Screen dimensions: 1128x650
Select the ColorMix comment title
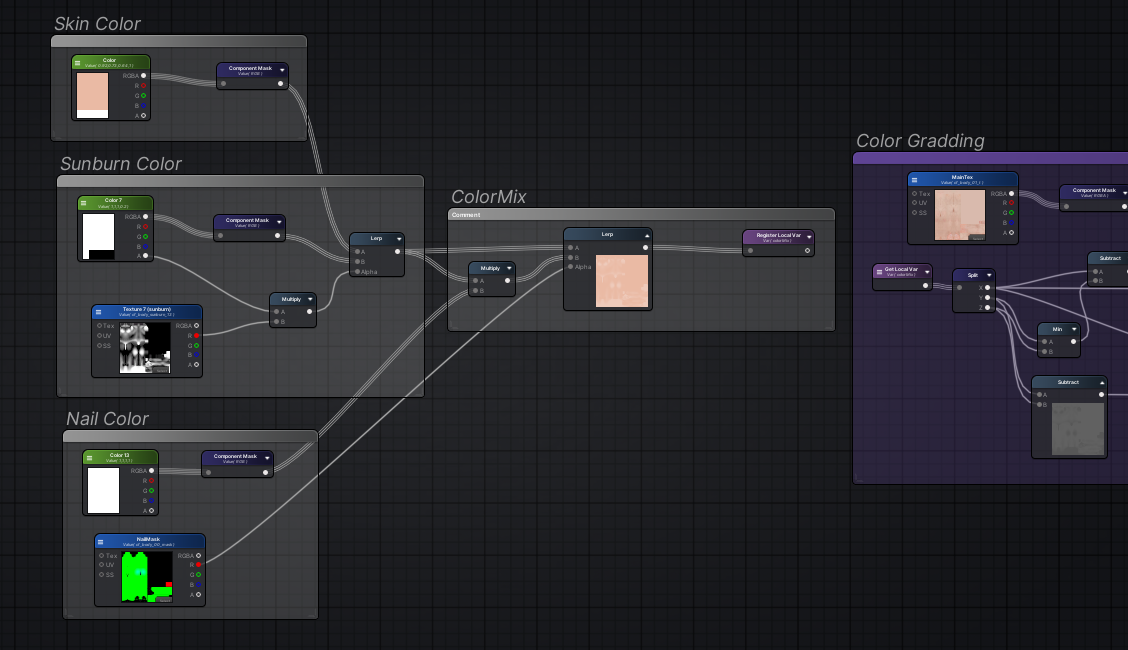(x=488, y=197)
